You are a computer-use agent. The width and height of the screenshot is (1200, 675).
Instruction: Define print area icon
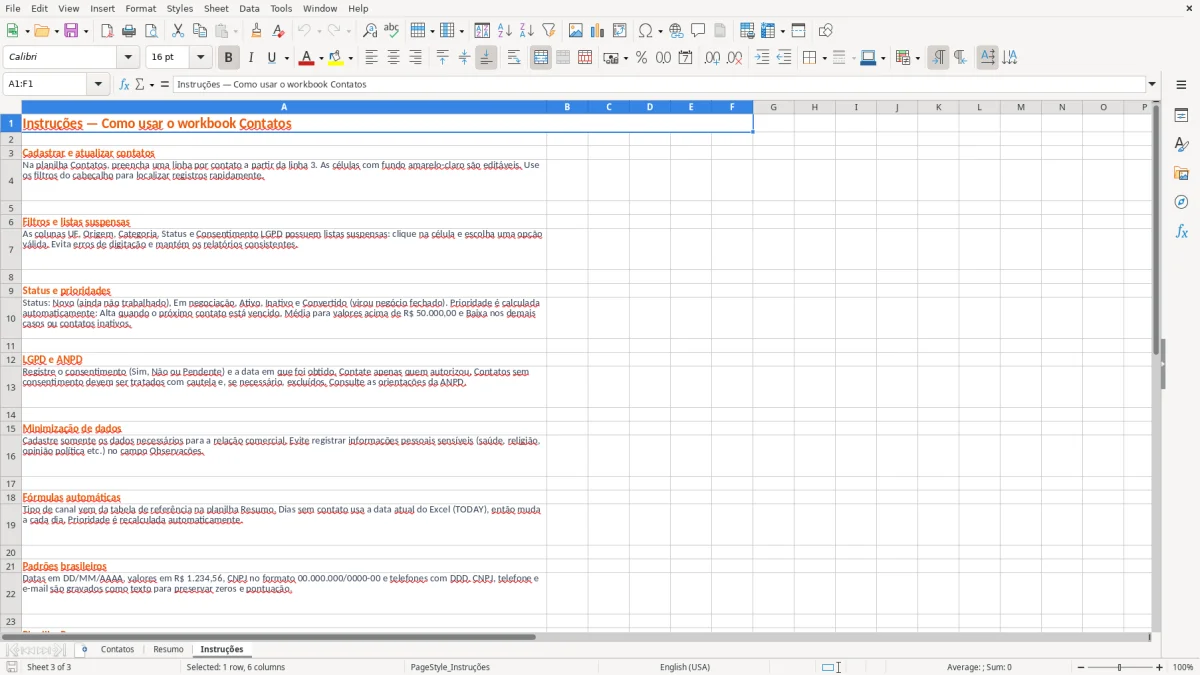point(747,31)
